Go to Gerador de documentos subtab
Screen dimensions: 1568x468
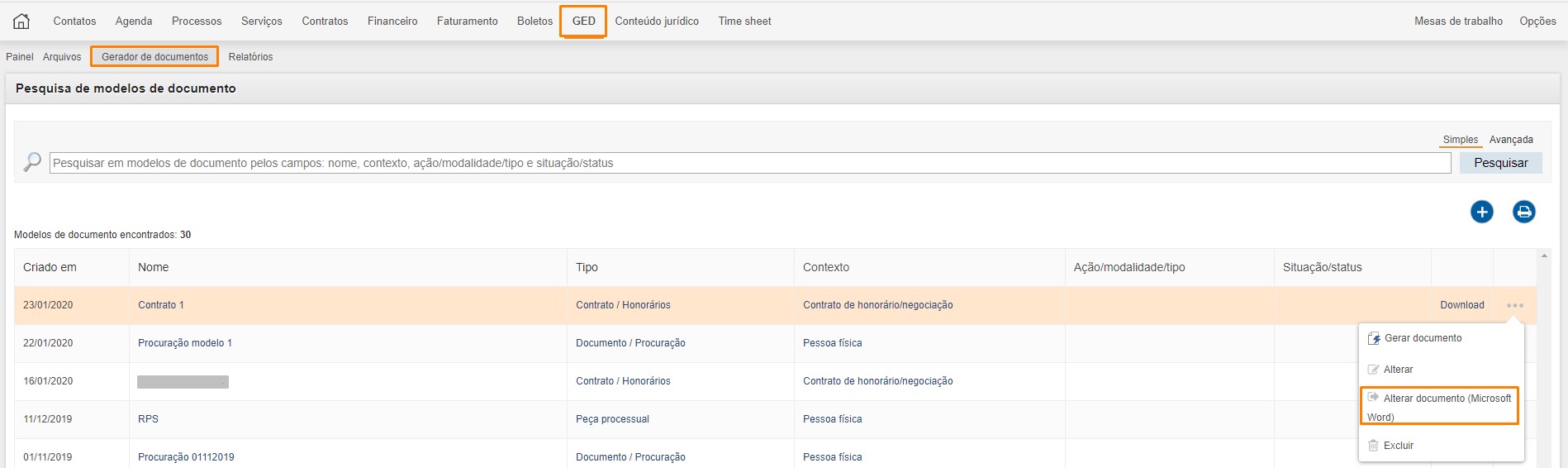point(154,57)
